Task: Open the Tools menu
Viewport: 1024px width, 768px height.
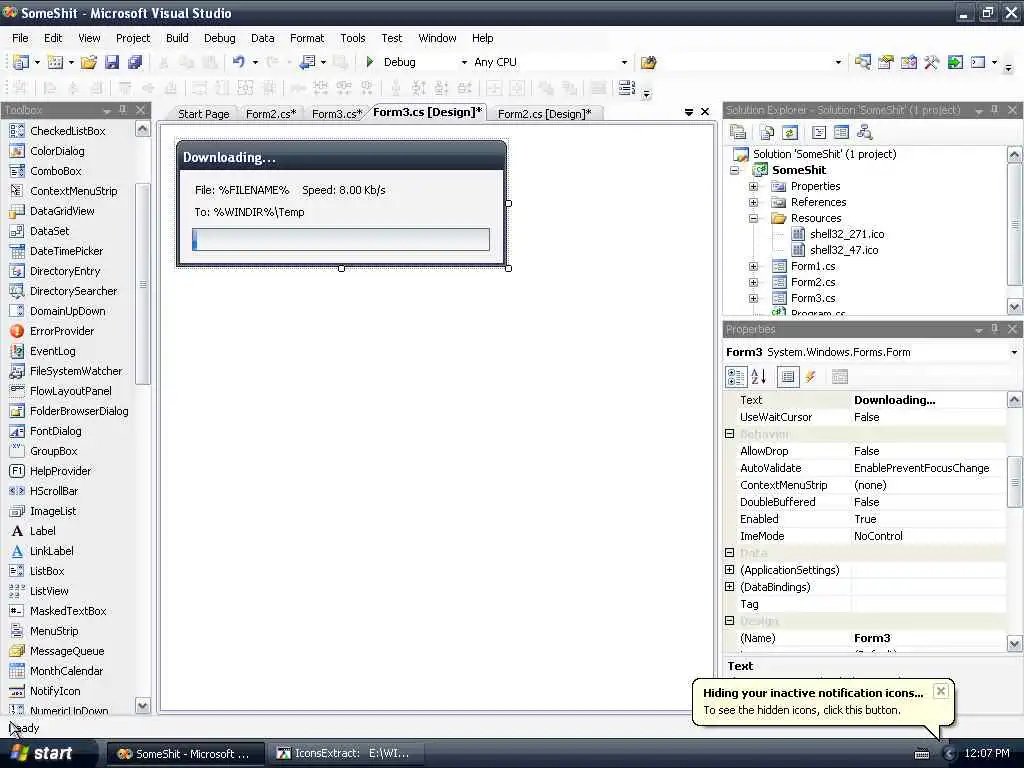Action: point(353,38)
